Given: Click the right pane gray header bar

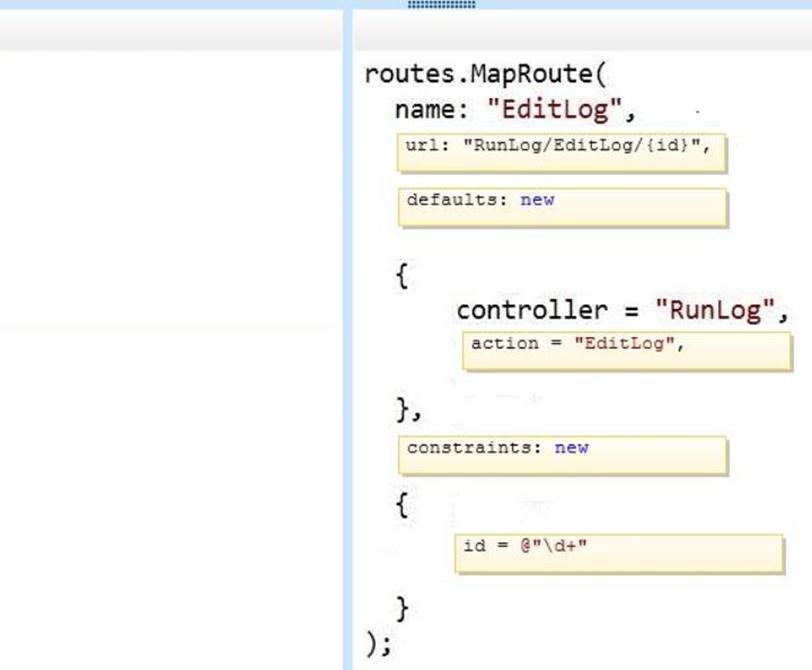Looking at the screenshot, I should click(x=582, y=31).
